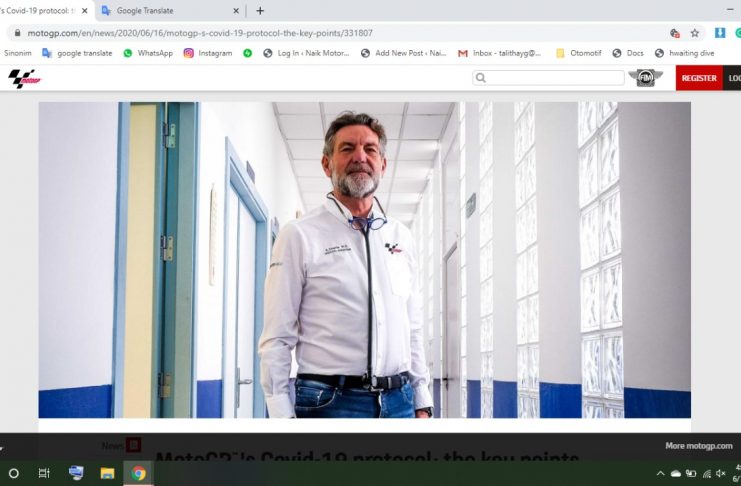Click the FIM logo beside the search box

coord(645,78)
